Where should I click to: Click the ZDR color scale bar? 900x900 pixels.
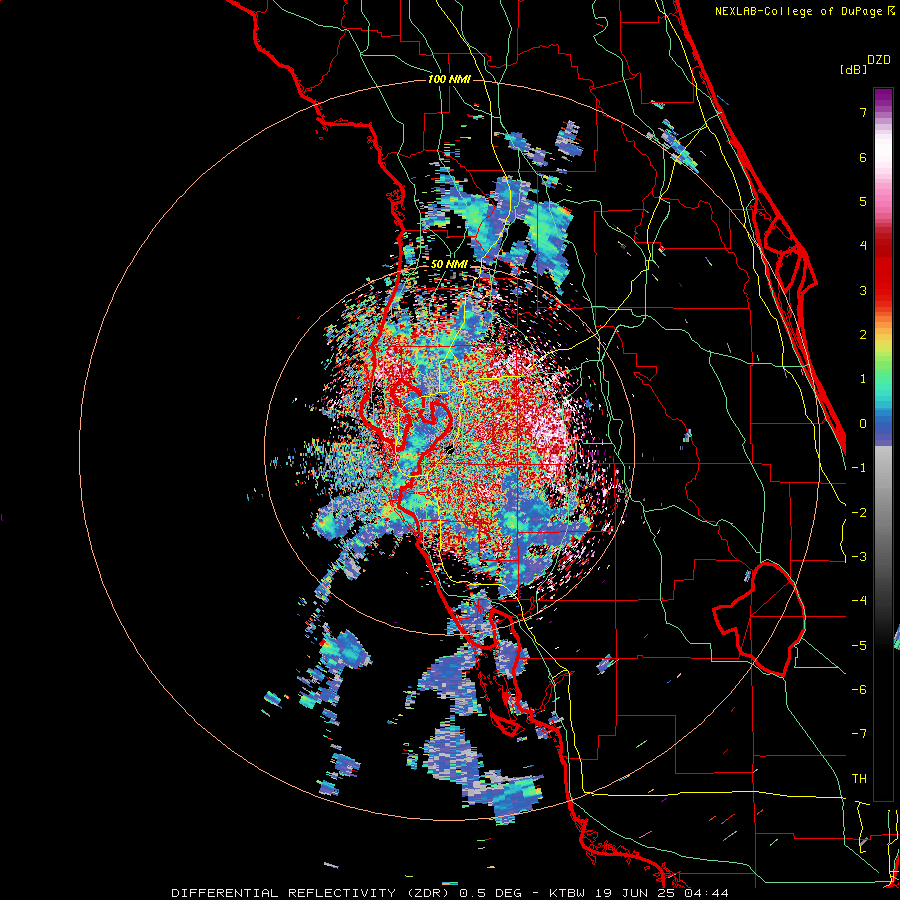pyautogui.click(x=883, y=444)
